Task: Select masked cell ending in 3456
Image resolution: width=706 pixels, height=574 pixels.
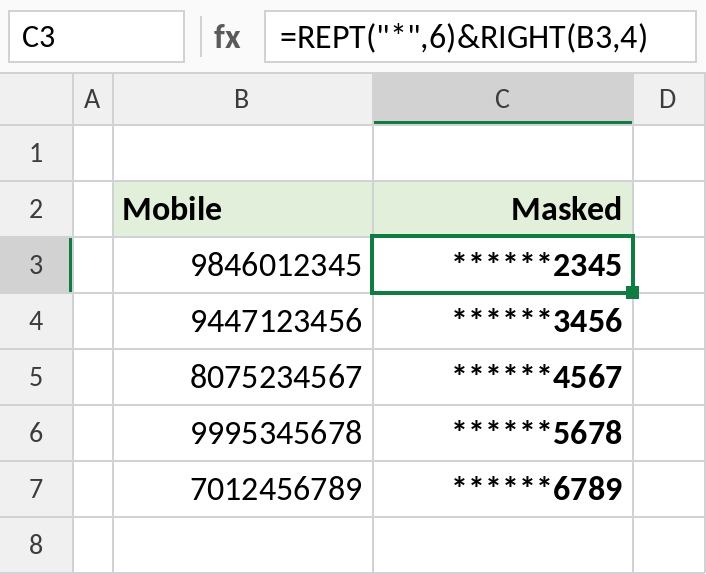Action: [x=503, y=321]
